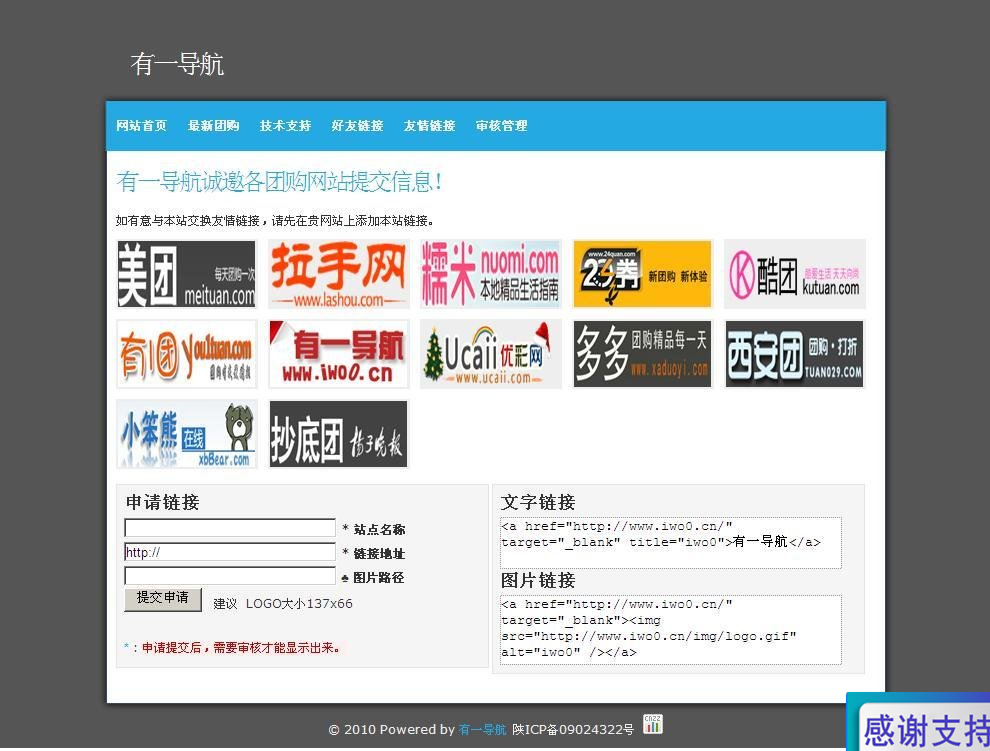Click the cnzz statistics icon in footer
The width and height of the screenshot is (990, 751).
653,724
